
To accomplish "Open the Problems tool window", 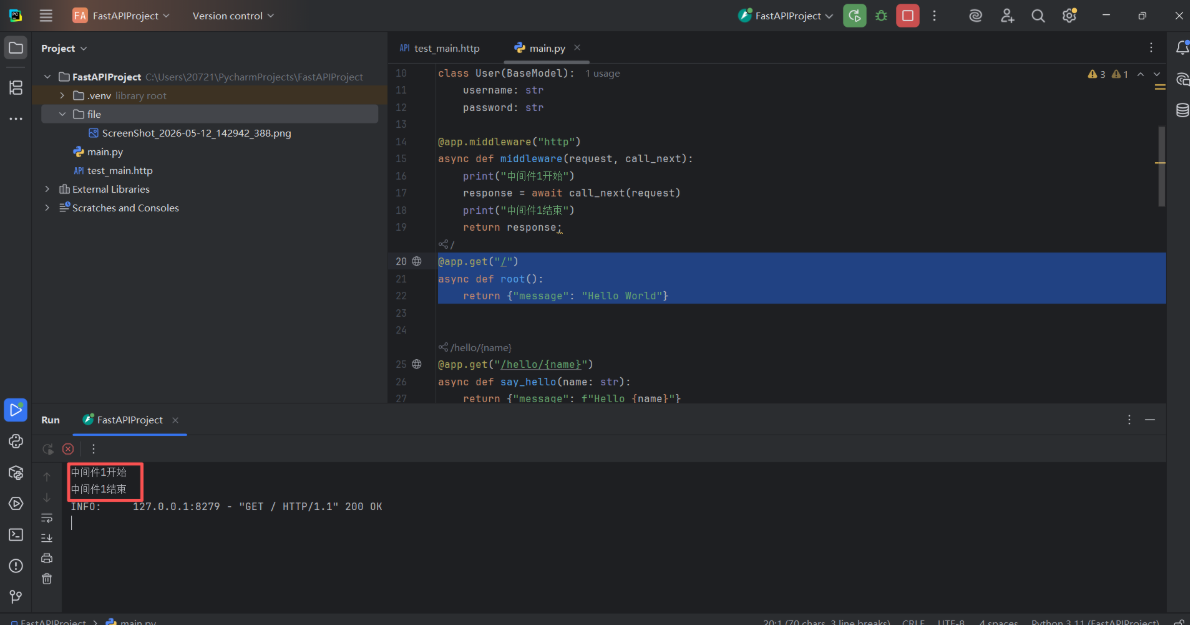I will coord(15,566).
